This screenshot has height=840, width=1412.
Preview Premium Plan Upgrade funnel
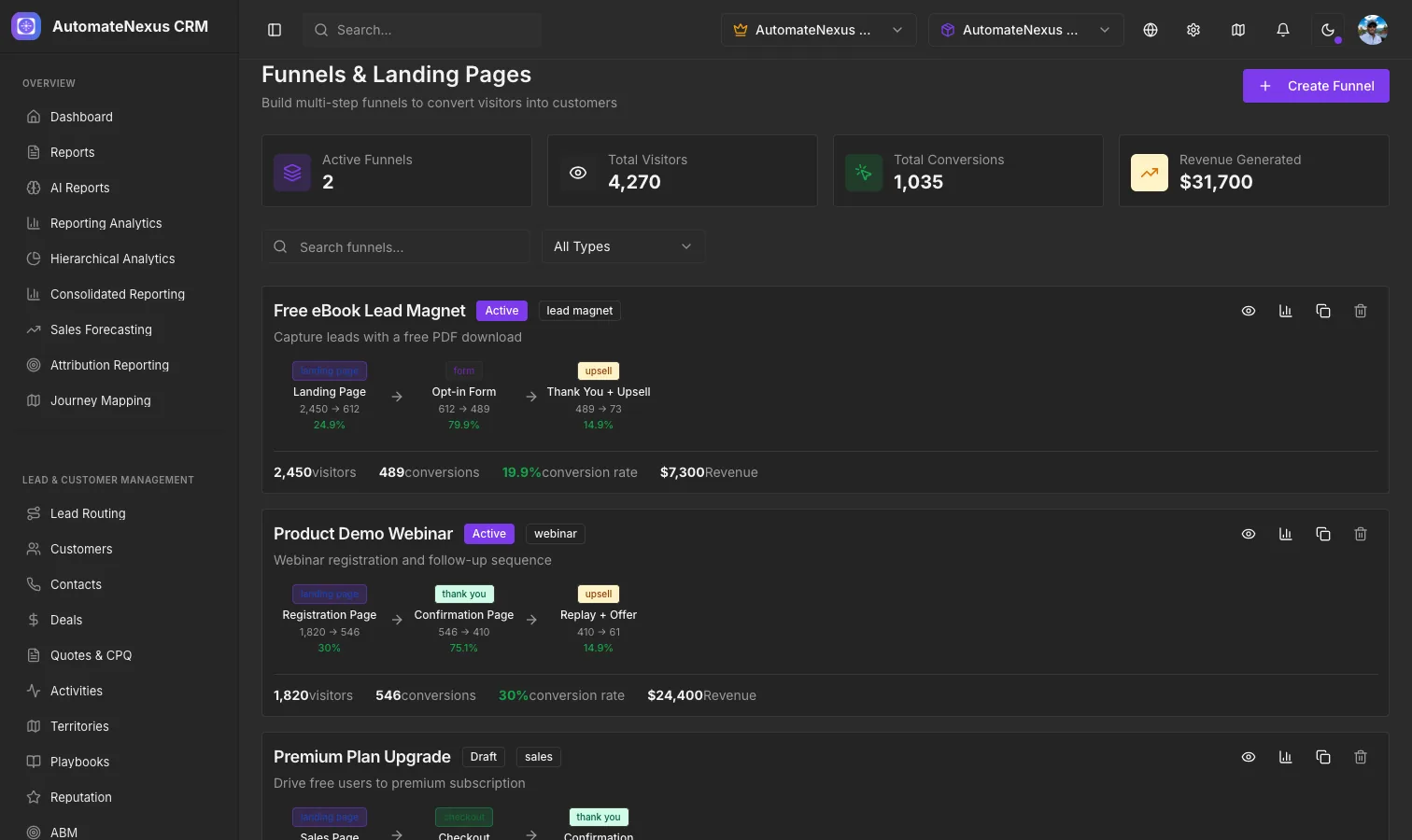(x=1249, y=757)
